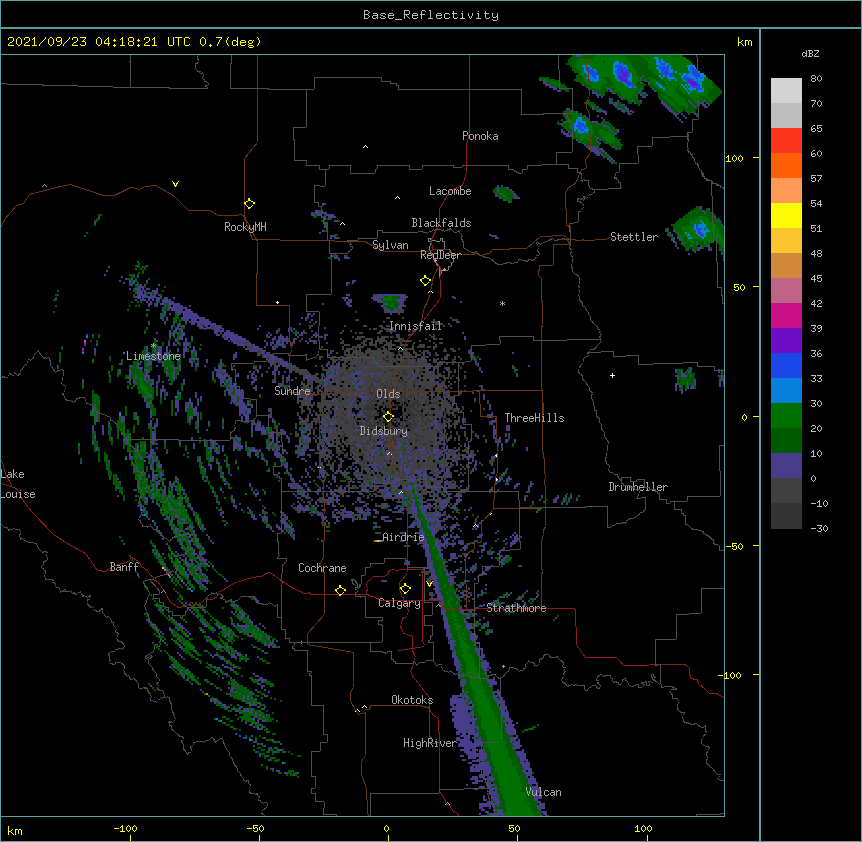This screenshot has width=862, height=842.
Task: Select the 30 dBZ green color swatch
Action: [786, 416]
